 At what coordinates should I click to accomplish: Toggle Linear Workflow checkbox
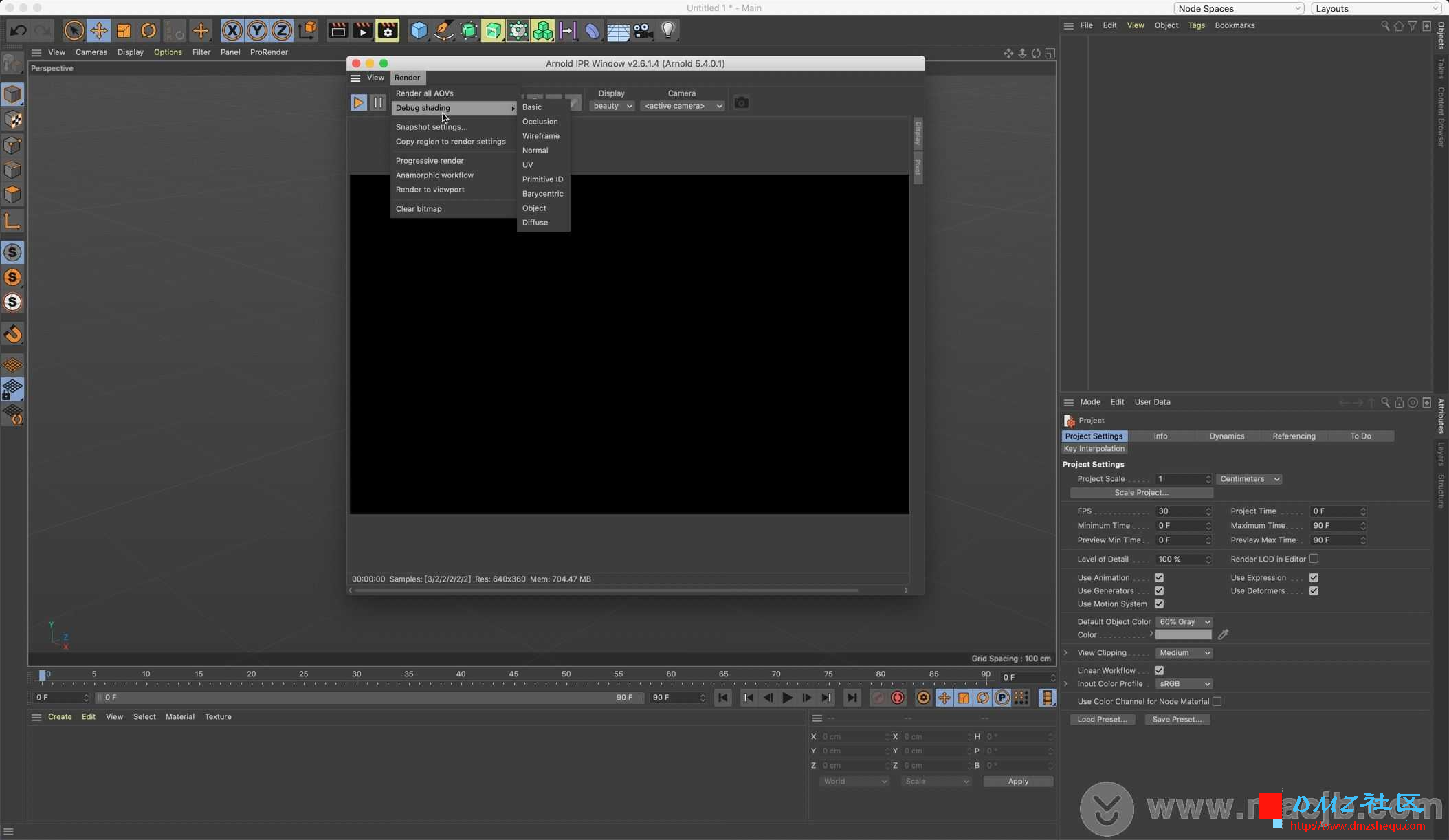tap(1159, 670)
